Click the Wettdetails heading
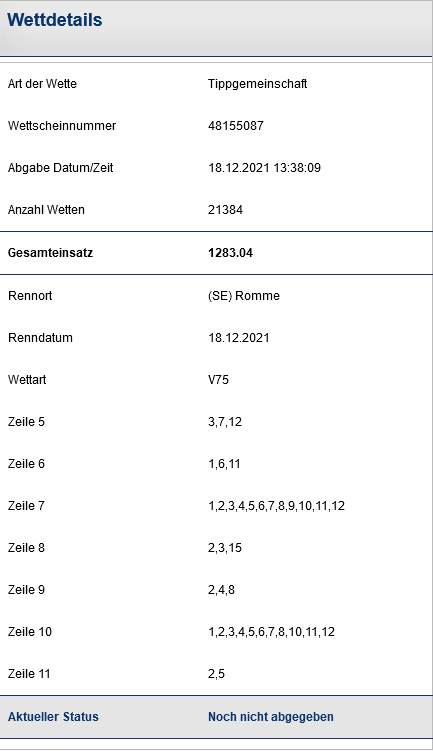The width and height of the screenshot is (433, 751). (x=55, y=20)
